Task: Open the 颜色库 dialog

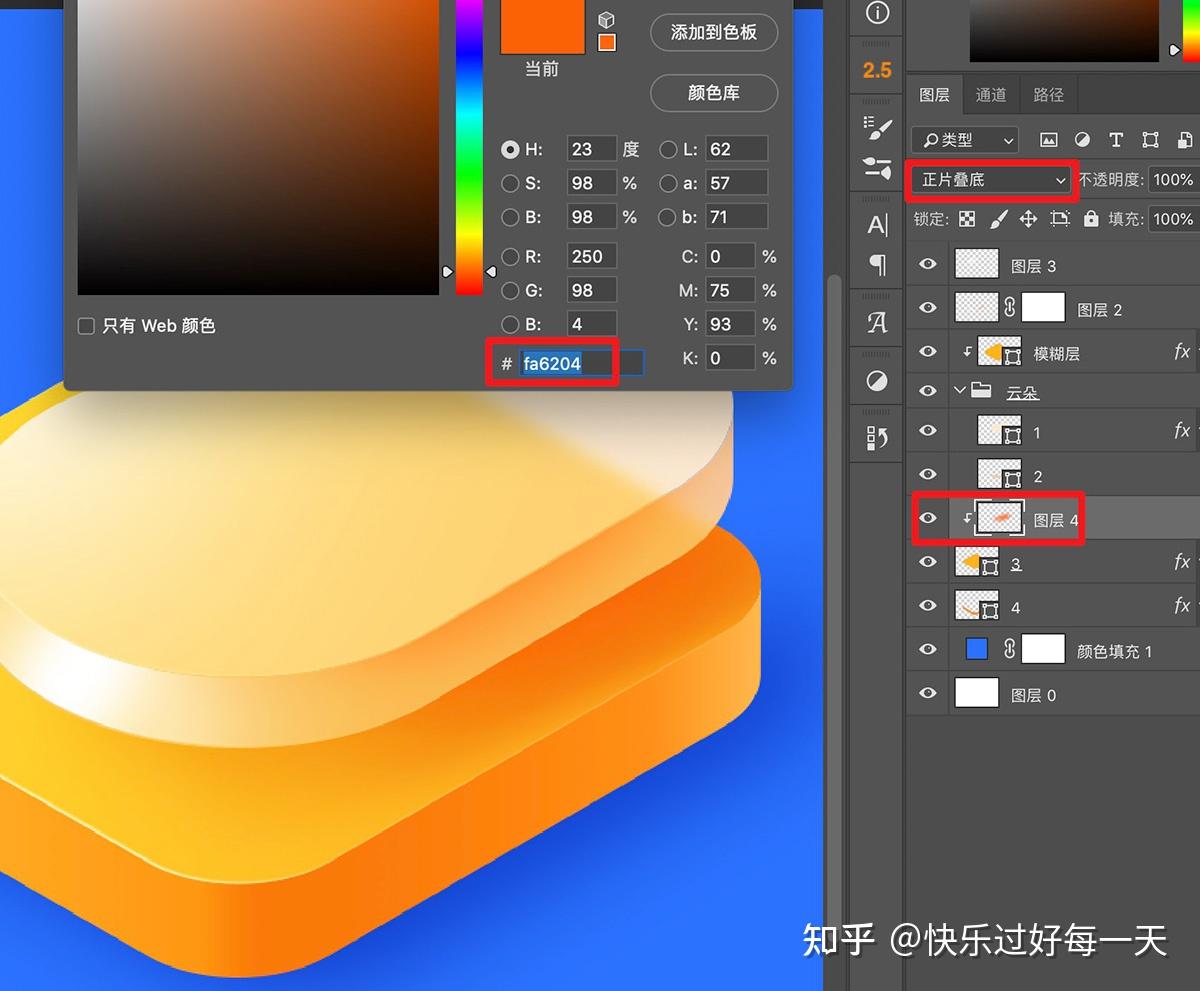Action: pos(713,93)
